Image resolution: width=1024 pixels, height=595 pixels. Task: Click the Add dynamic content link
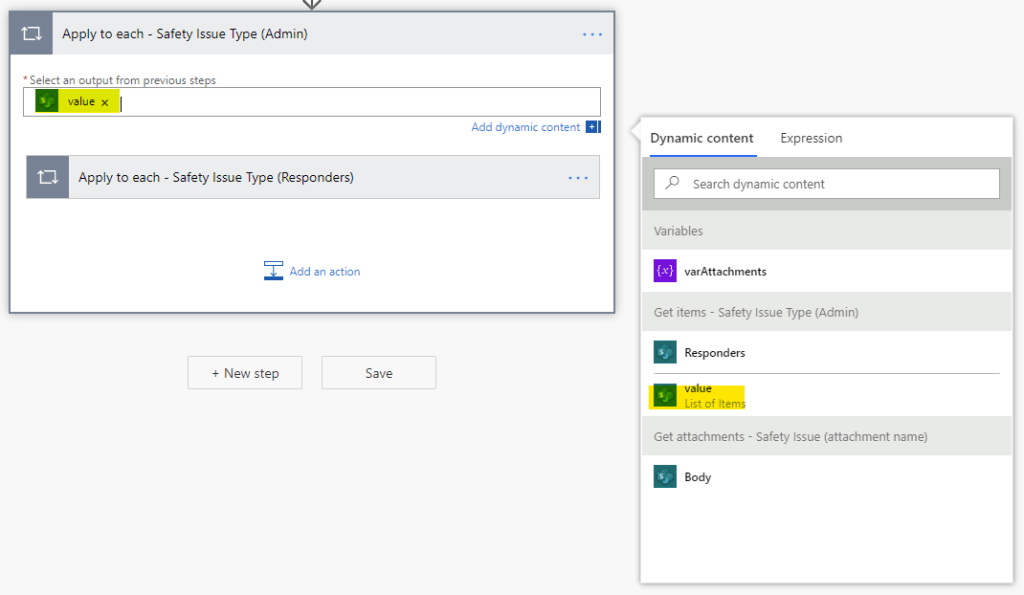coord(525,127)
